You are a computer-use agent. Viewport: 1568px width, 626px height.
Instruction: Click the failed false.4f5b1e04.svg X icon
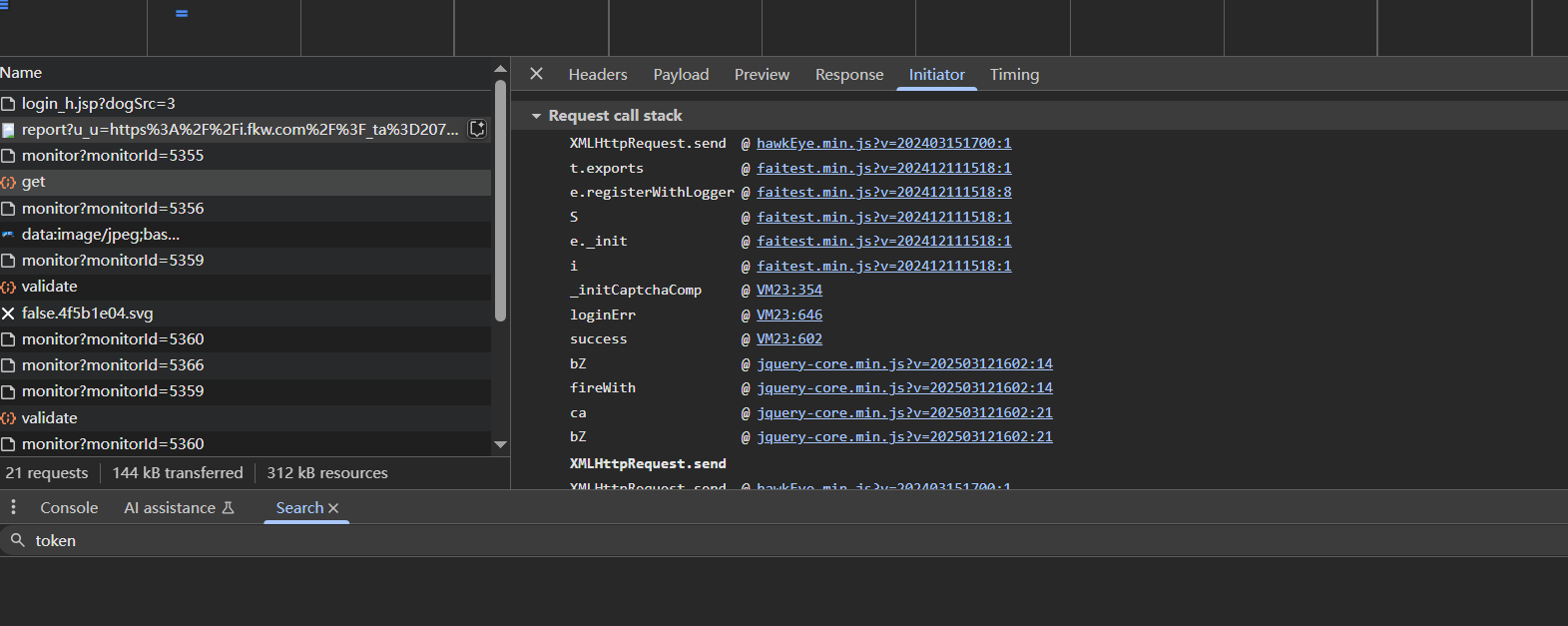(9, 313)
